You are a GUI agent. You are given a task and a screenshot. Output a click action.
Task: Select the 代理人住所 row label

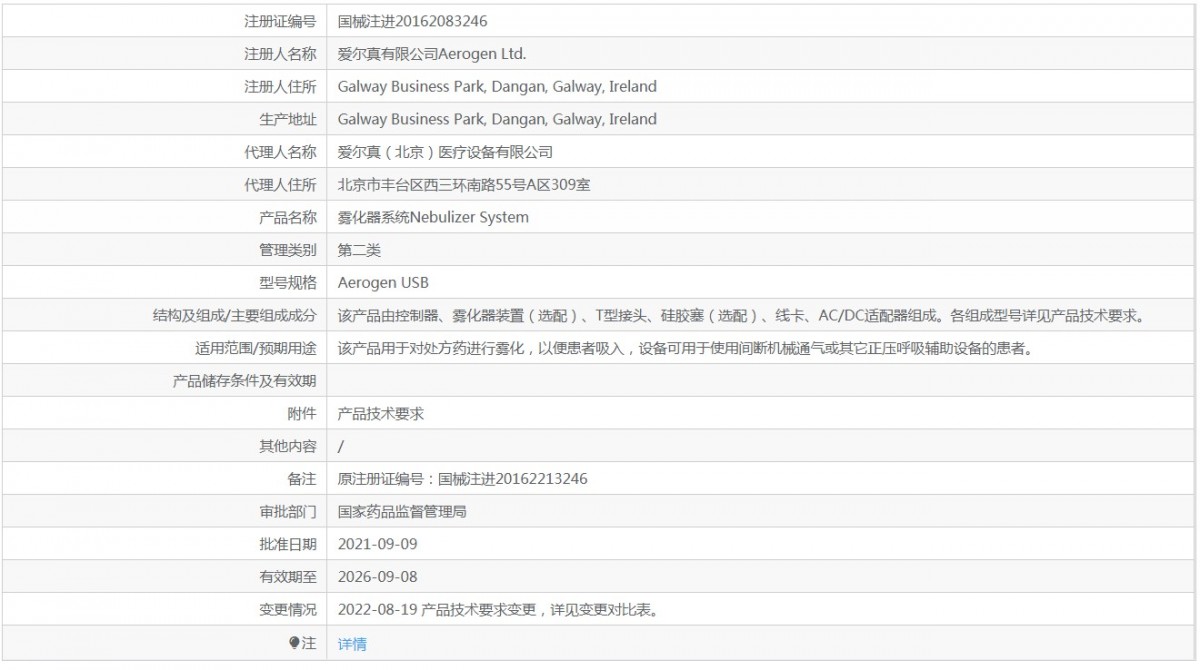pyautogui.click(x=281, y=185)
